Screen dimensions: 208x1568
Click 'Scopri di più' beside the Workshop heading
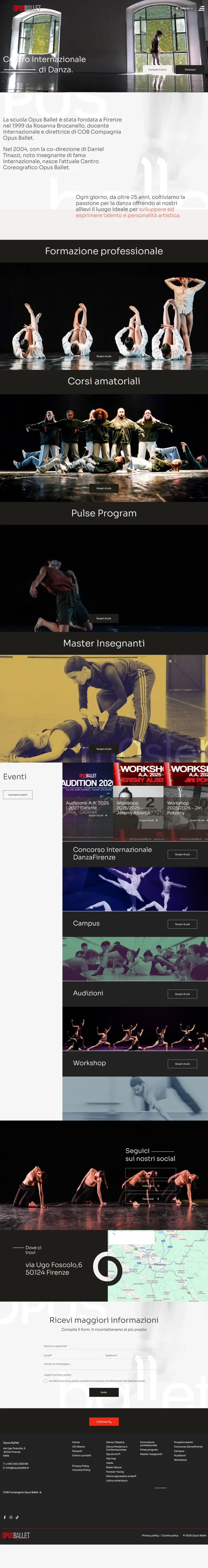tap(182, 1064)
